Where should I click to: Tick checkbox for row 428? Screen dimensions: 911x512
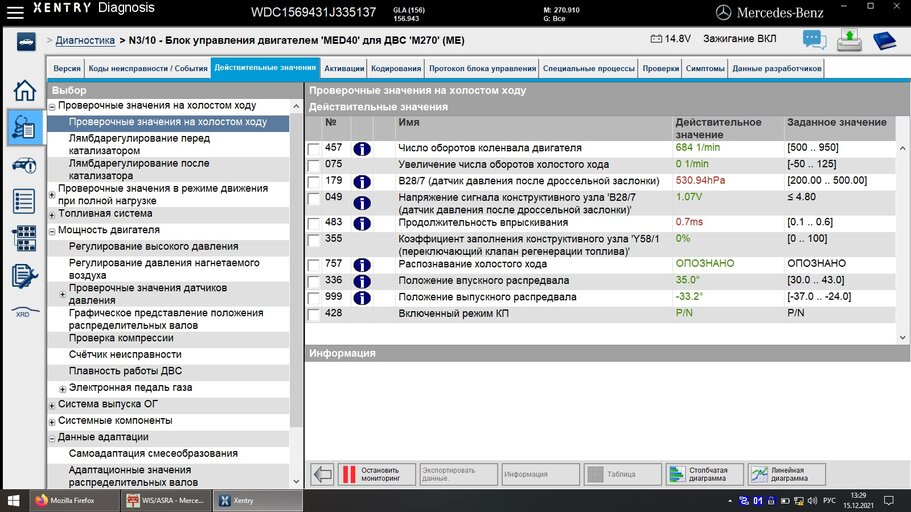[x=314, y=315]
